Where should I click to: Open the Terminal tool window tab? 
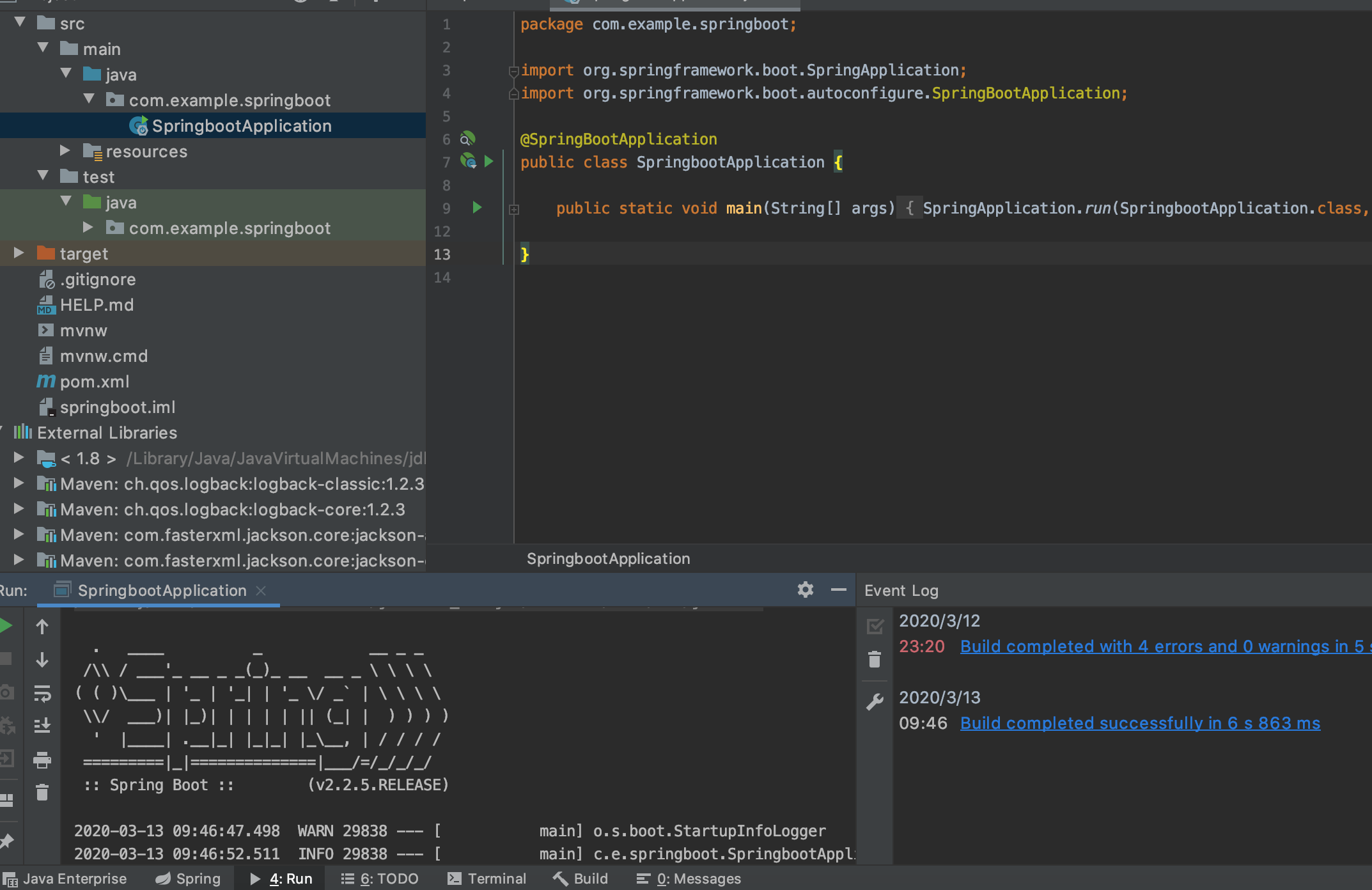click(x=487, y=878)
